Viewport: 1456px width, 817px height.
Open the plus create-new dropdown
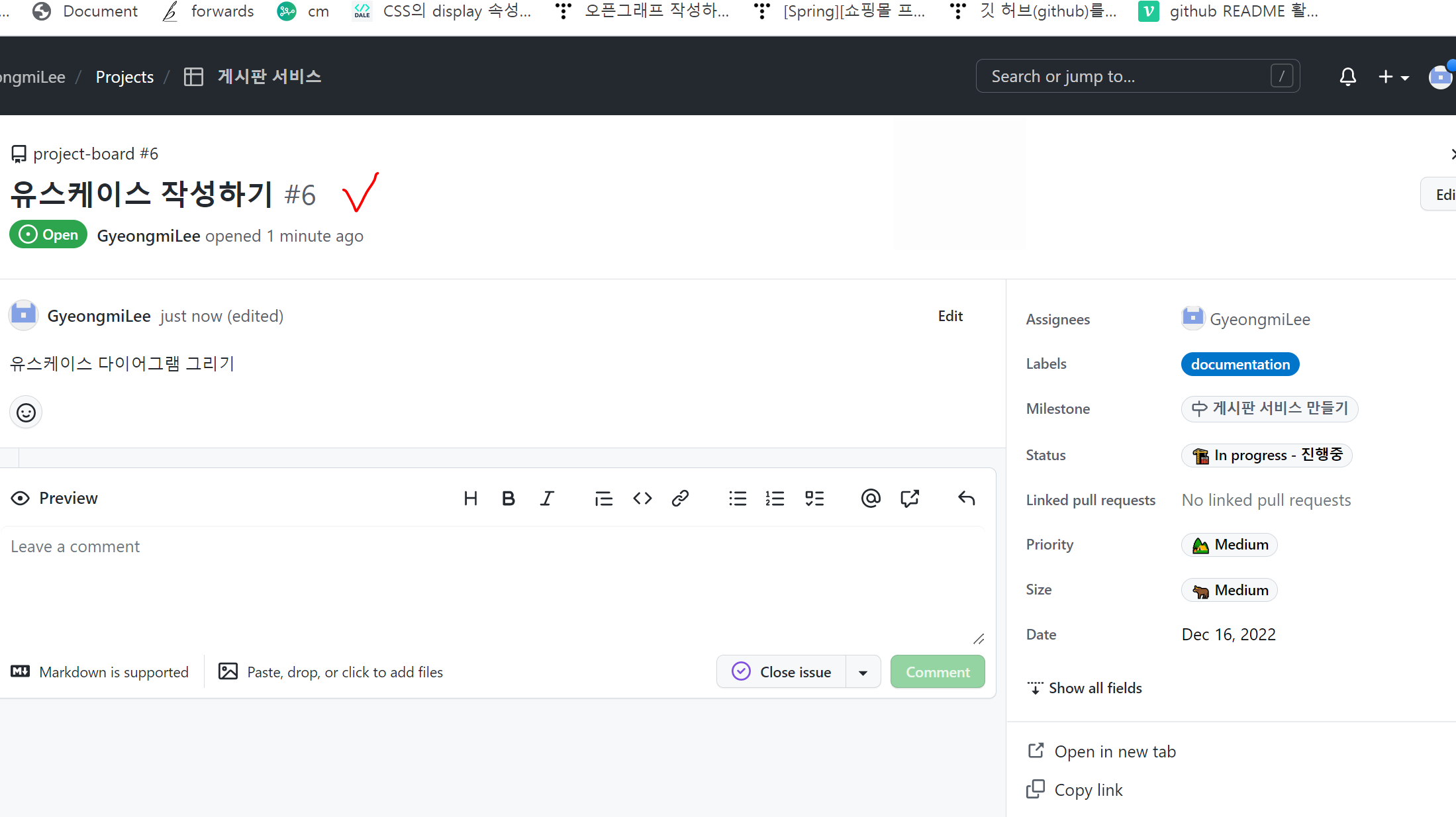pos(1392,77)
